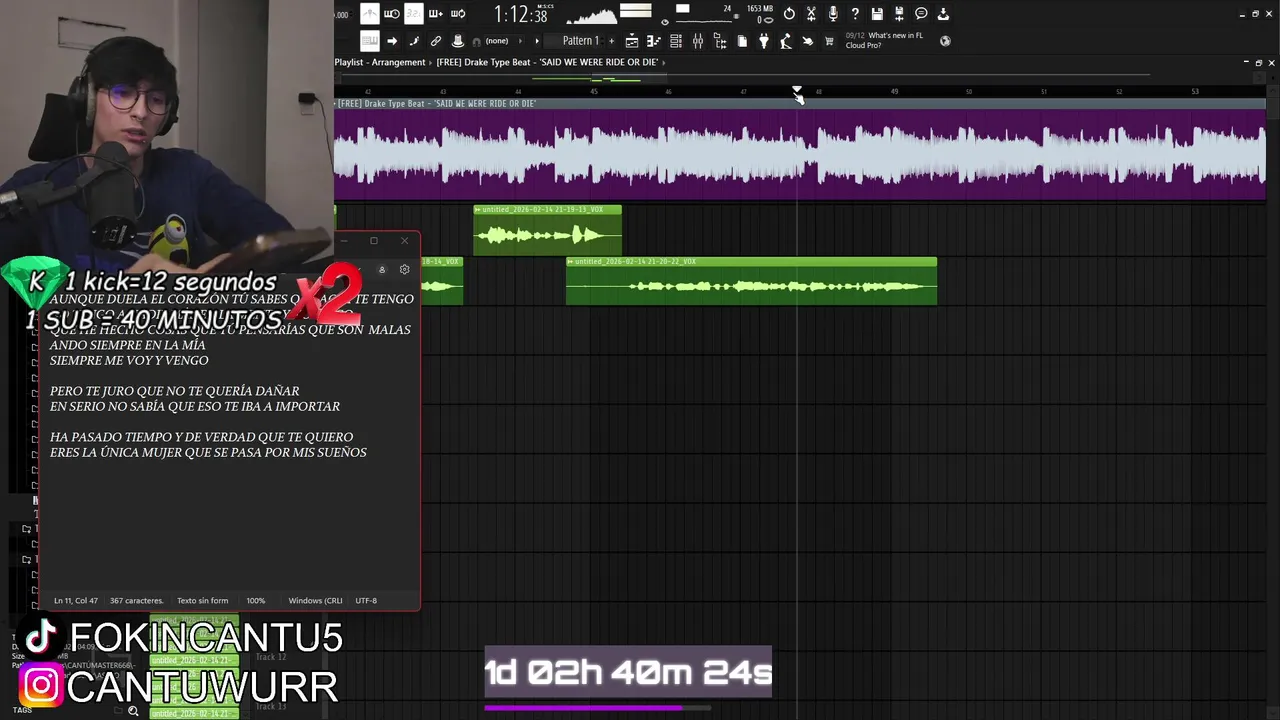Open the audio editor scissors icon
This screenshot has width=1280, height=720.
tap(811, 14)
